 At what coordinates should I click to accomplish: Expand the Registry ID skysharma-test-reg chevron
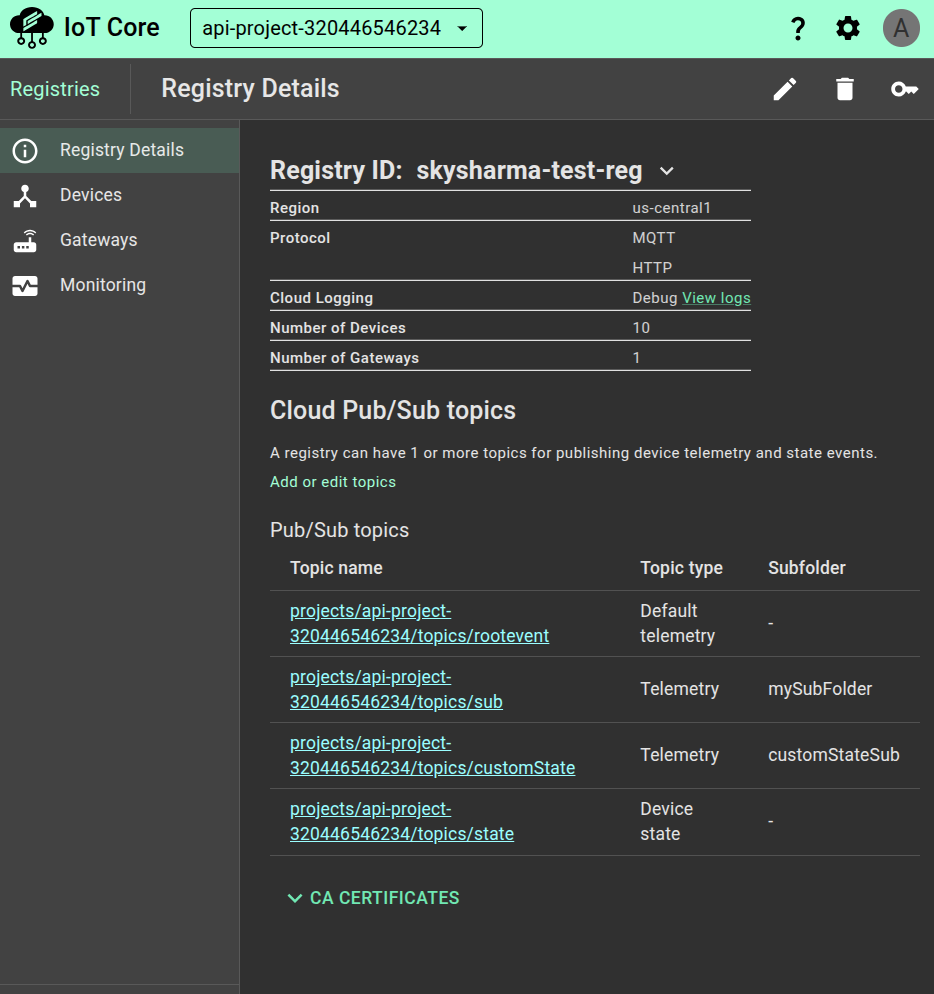coord(667,171)
